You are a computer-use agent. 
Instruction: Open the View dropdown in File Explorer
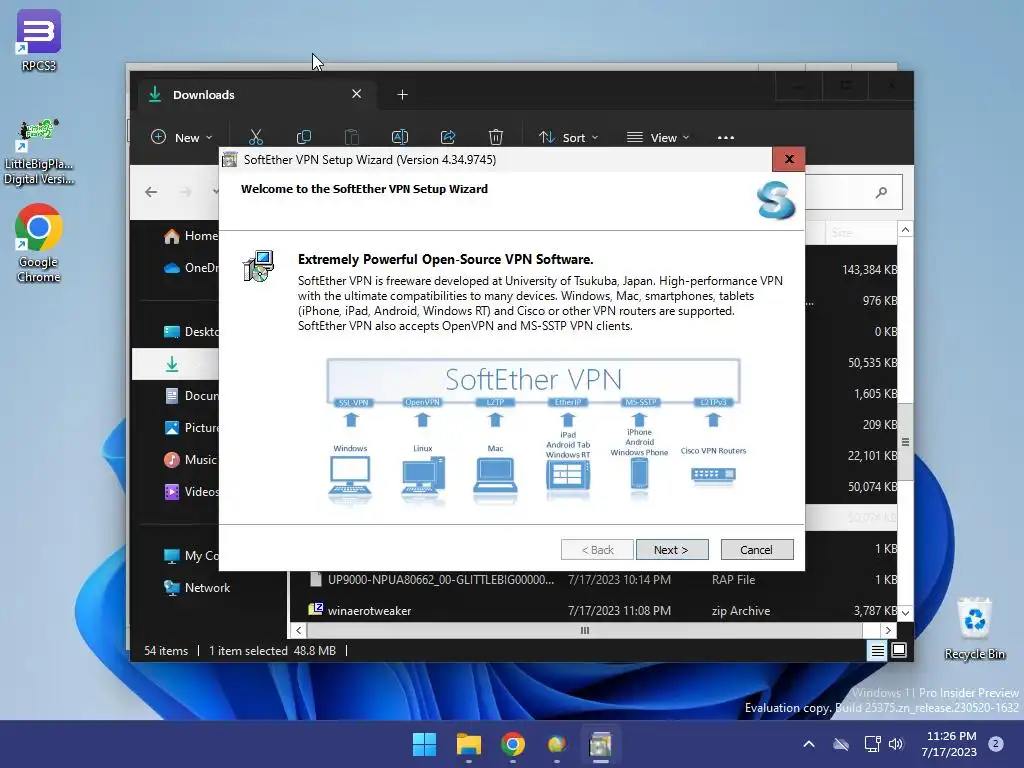pos(658,137)
